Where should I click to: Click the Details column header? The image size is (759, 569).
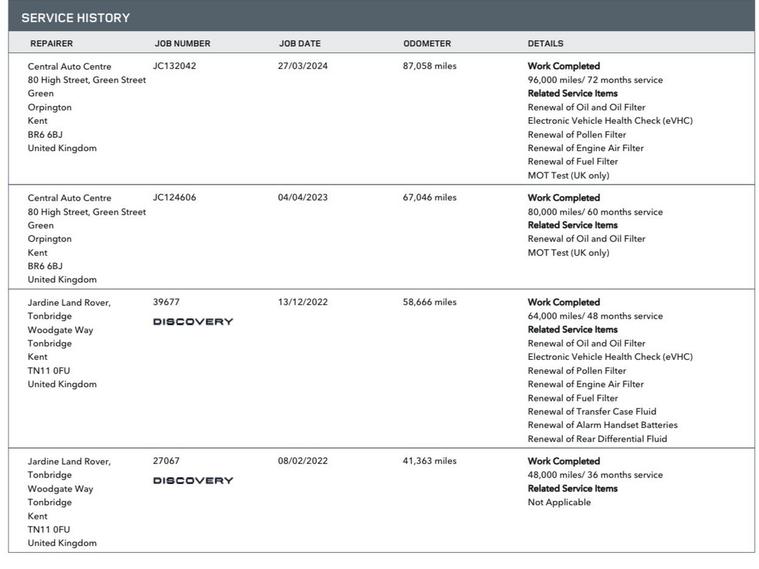(x=545, y=44)
